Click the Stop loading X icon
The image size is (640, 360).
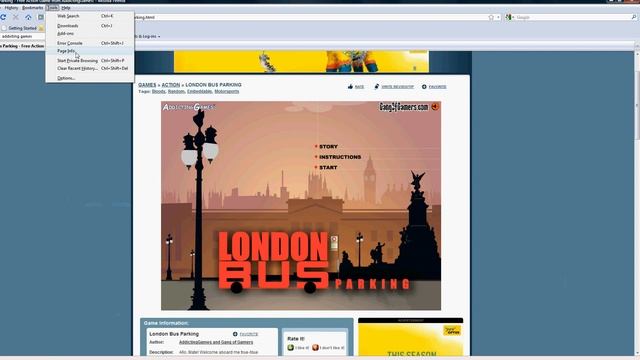(16, 17)
